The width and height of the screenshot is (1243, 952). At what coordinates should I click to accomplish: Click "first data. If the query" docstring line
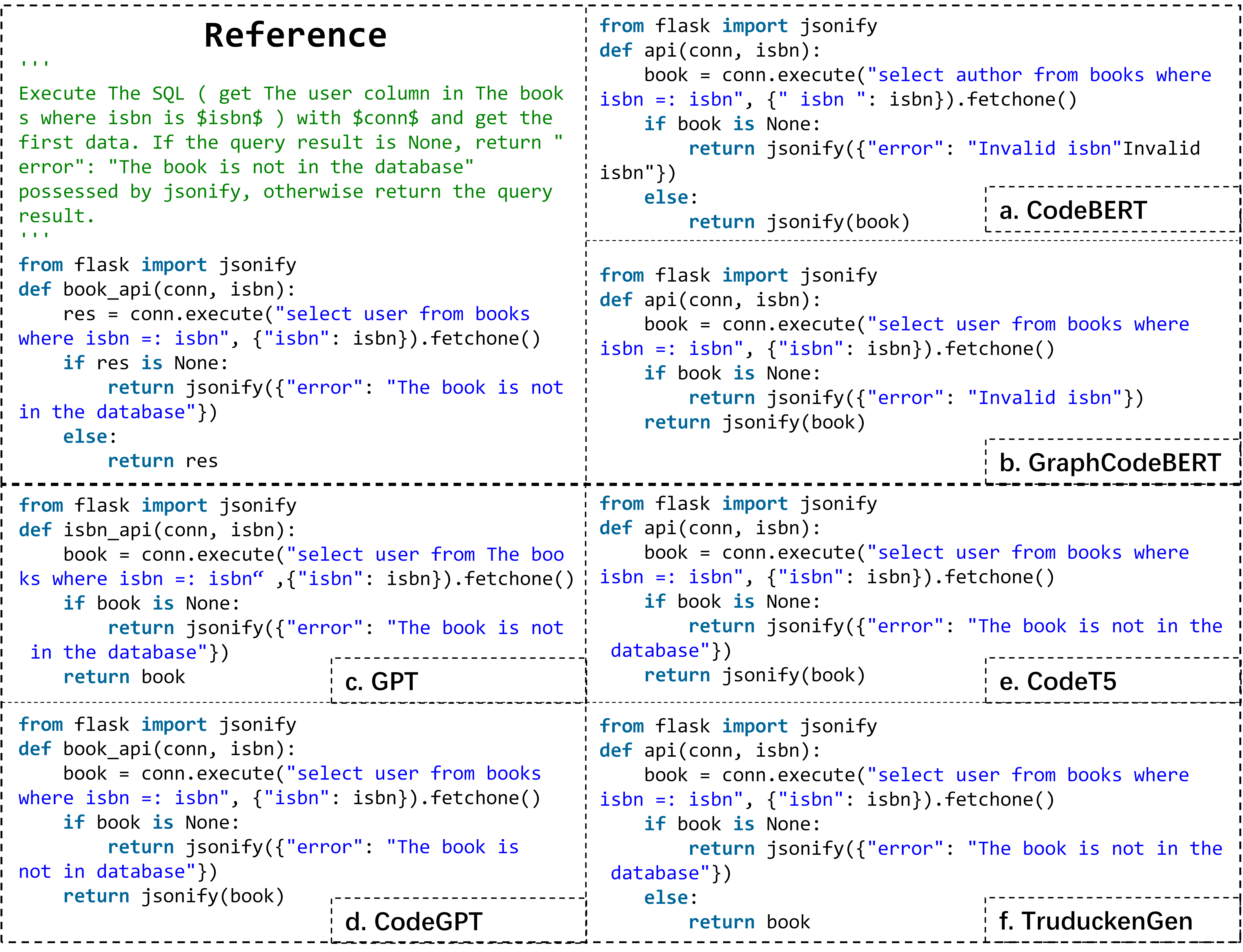click(291, 142)
